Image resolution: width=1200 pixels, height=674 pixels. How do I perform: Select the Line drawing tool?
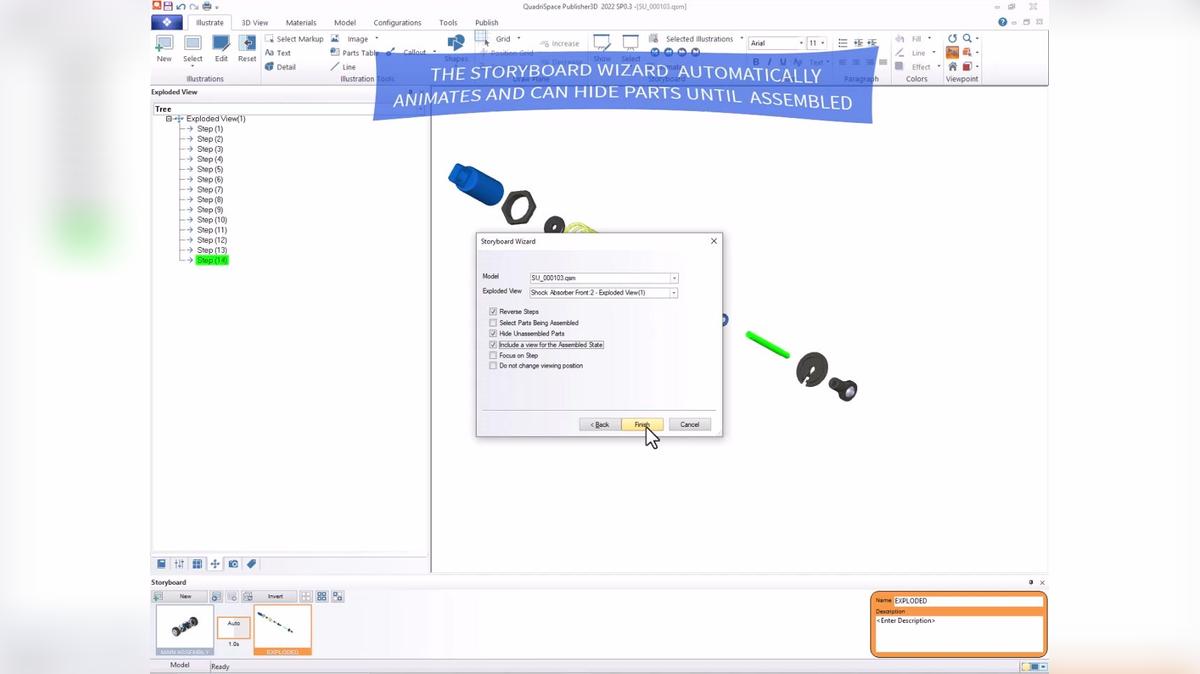[x=343, y=67]
